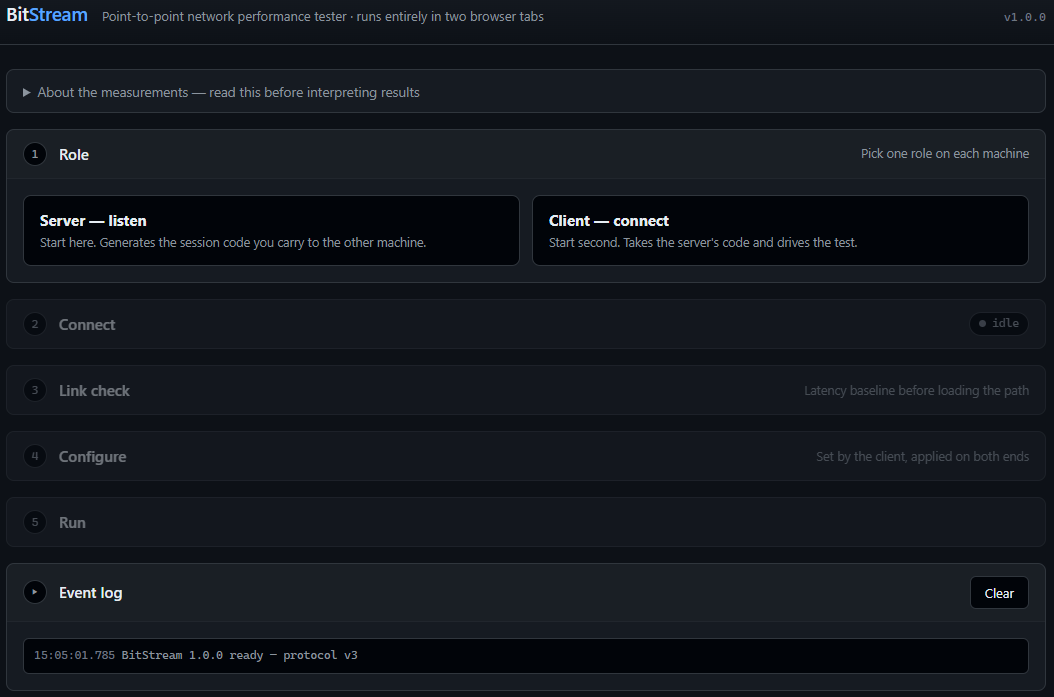
Task: Click the step 5 number badge for Run
Action: click(x=35, y=522)
